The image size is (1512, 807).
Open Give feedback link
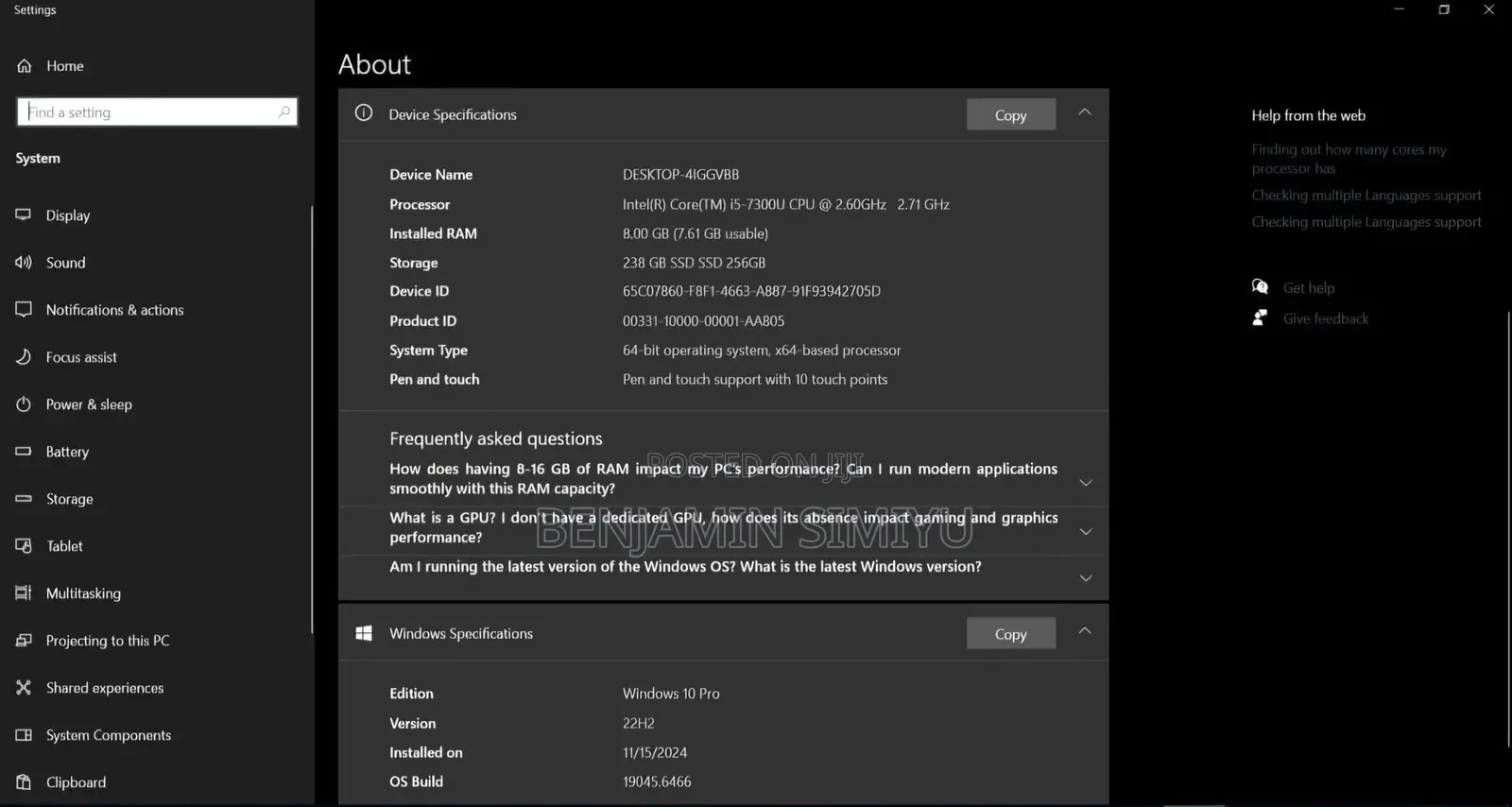(x=1326, y=318)
